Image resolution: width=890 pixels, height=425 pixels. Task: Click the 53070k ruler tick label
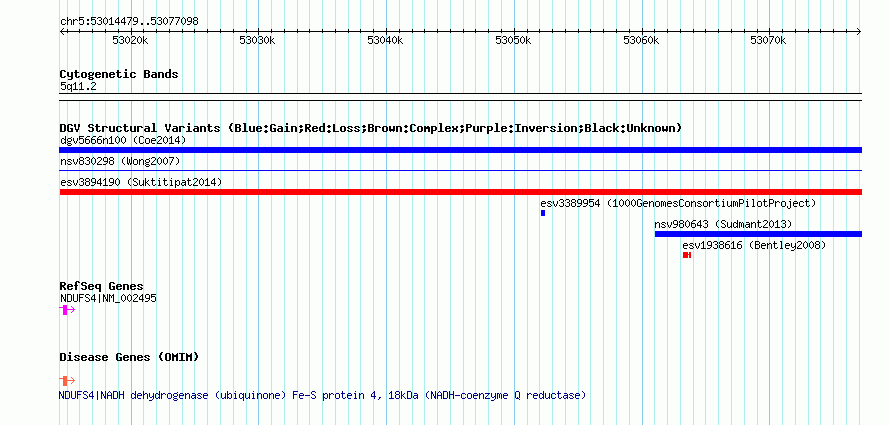pos(768,40)
